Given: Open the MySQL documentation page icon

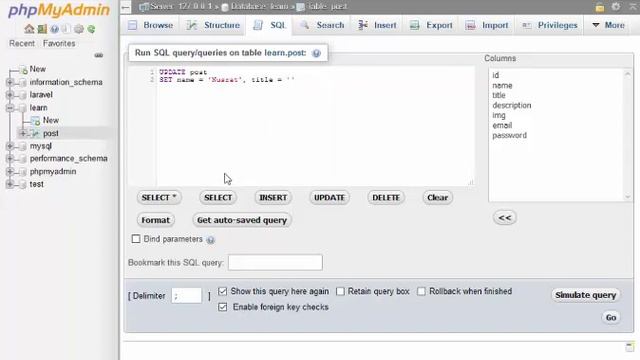Looking at the screenshot, I should tap(67, 29).
